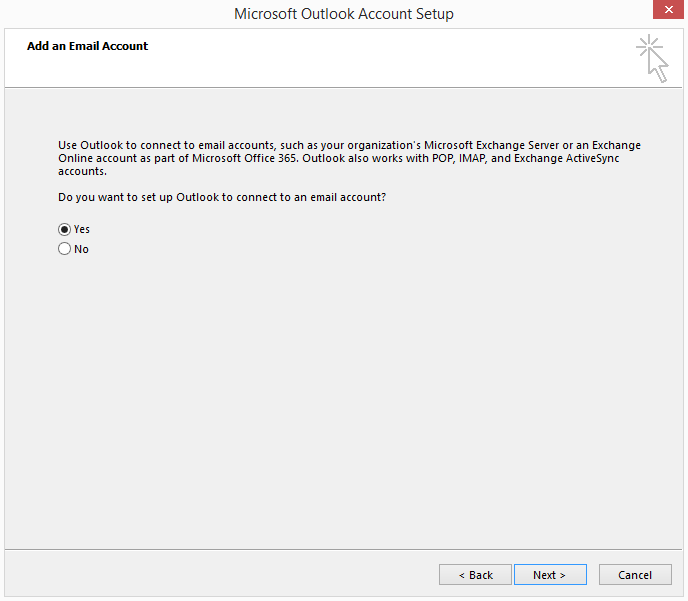Image resolution: width=688 pixels, height=601 pixels.
Task: Cancel the email account setup
Action: [634, 575]
